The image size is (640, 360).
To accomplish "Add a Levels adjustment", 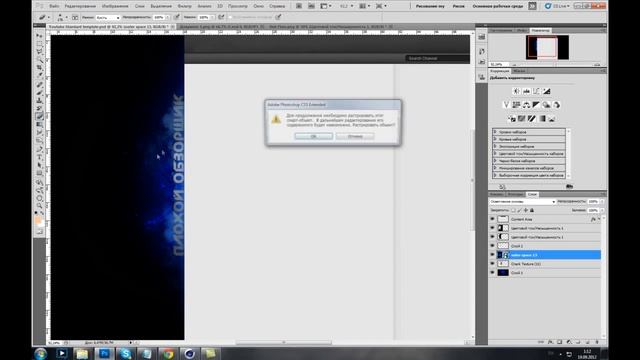I will (x=527, y=91).
